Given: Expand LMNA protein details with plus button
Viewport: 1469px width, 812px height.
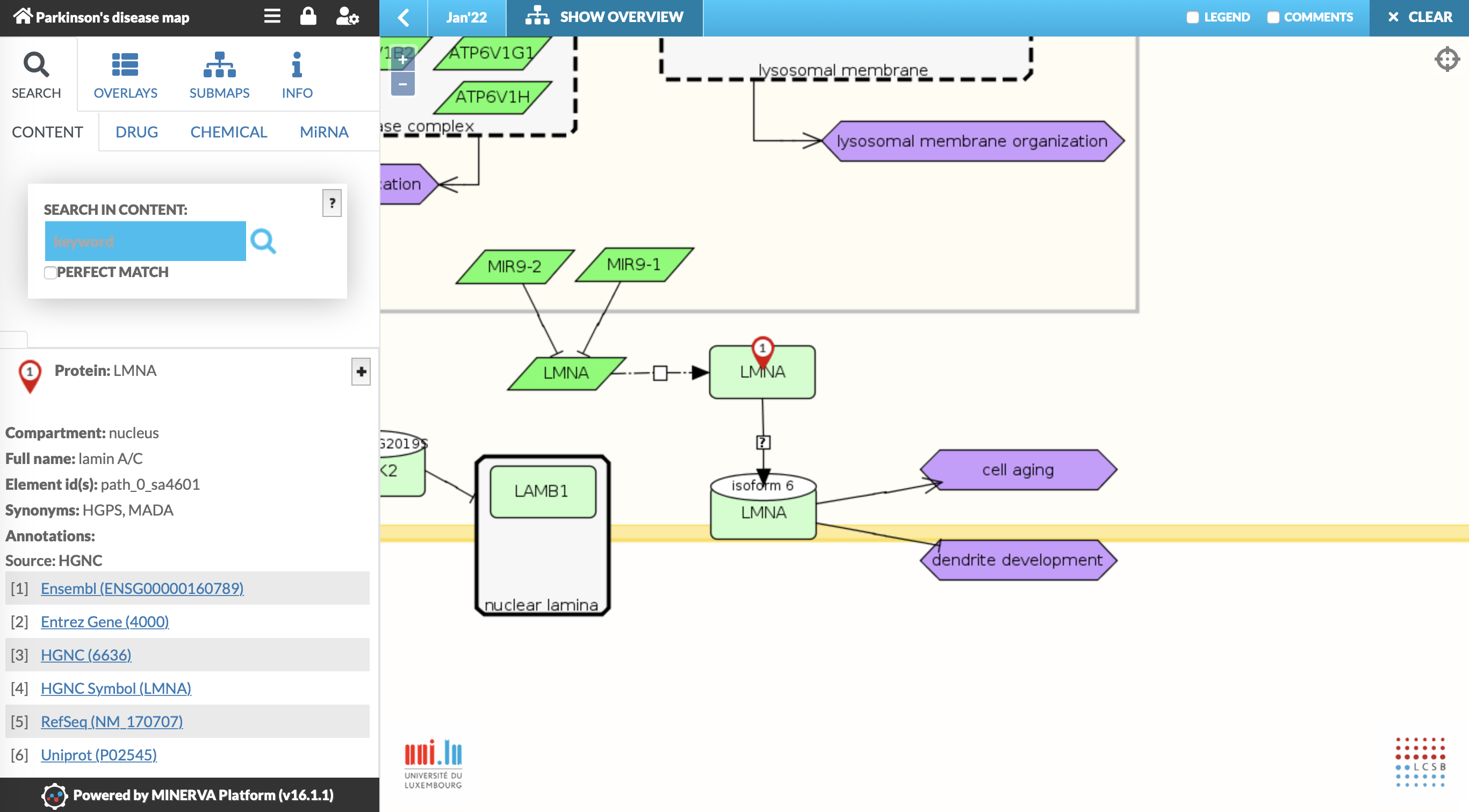Looking at the screenshot, I should tap(361, 372).
